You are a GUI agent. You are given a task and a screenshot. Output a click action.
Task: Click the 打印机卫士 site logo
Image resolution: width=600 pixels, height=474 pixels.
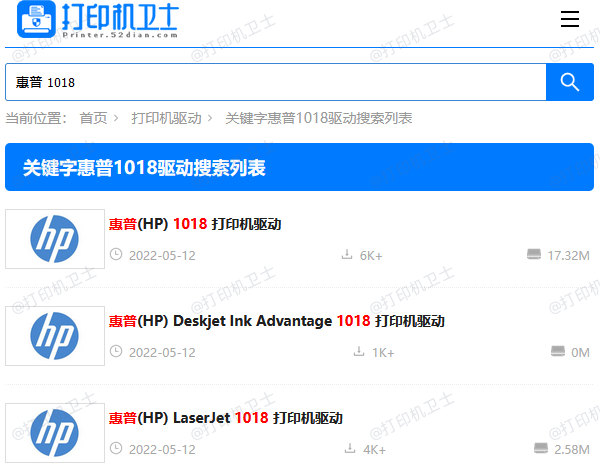point(98,20)
